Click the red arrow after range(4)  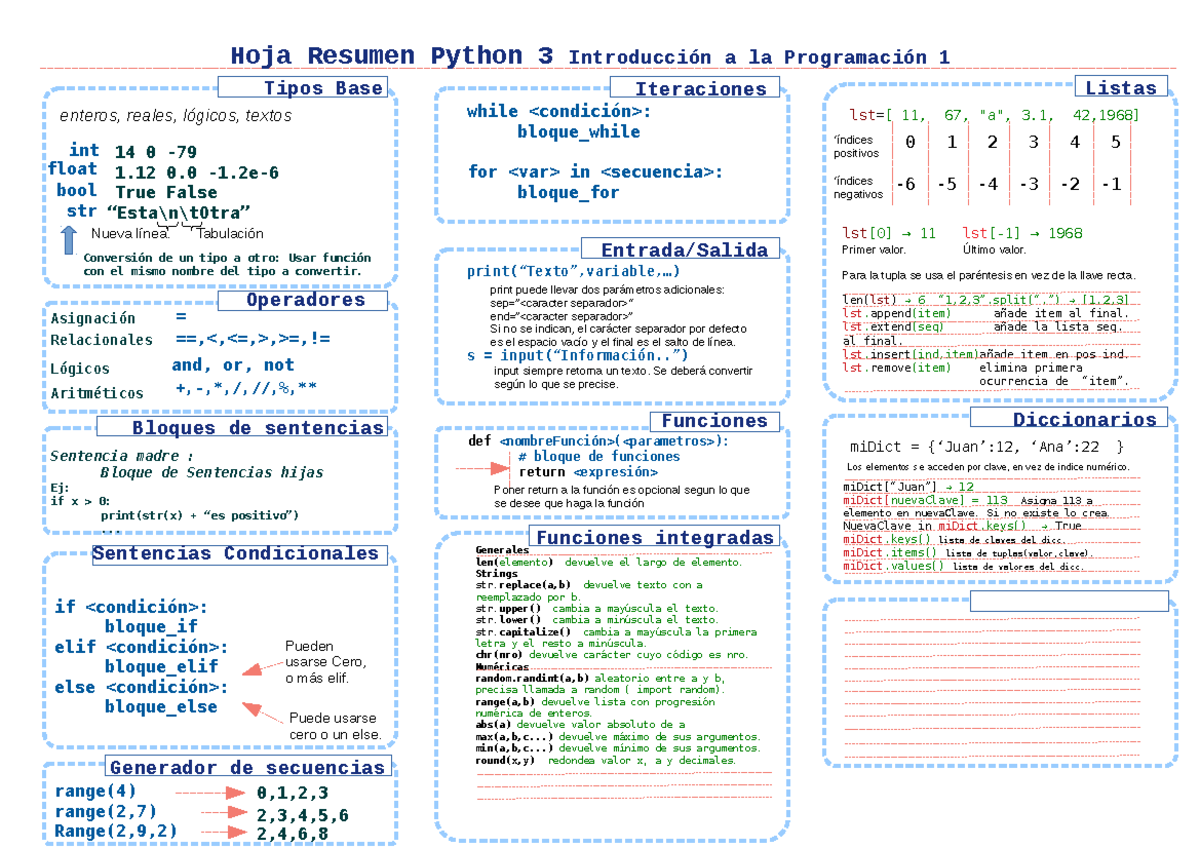[x=209, y=792]
